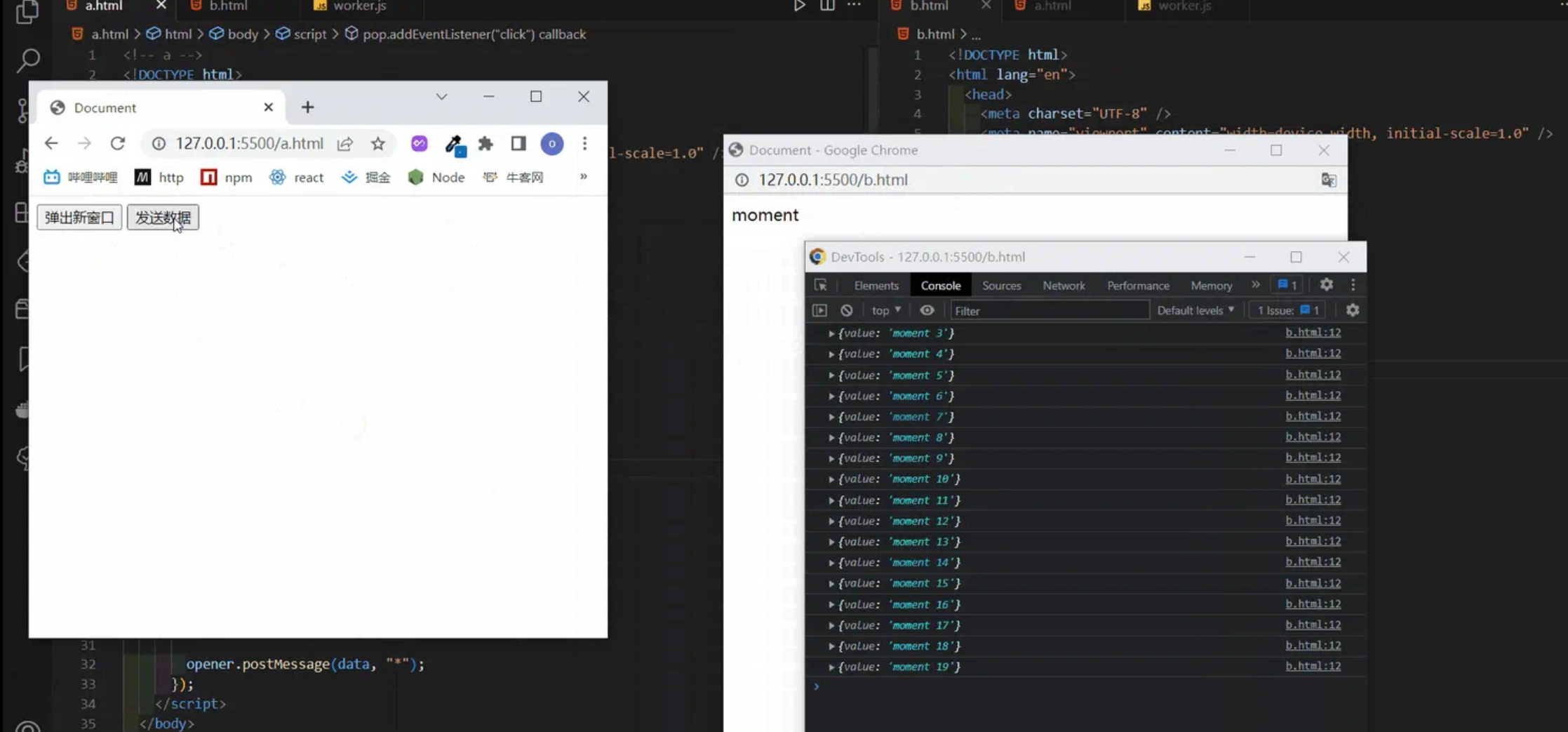Viewport: 1568px width, 732px height.
Task: Clear the console output
Action: [847, 310]
